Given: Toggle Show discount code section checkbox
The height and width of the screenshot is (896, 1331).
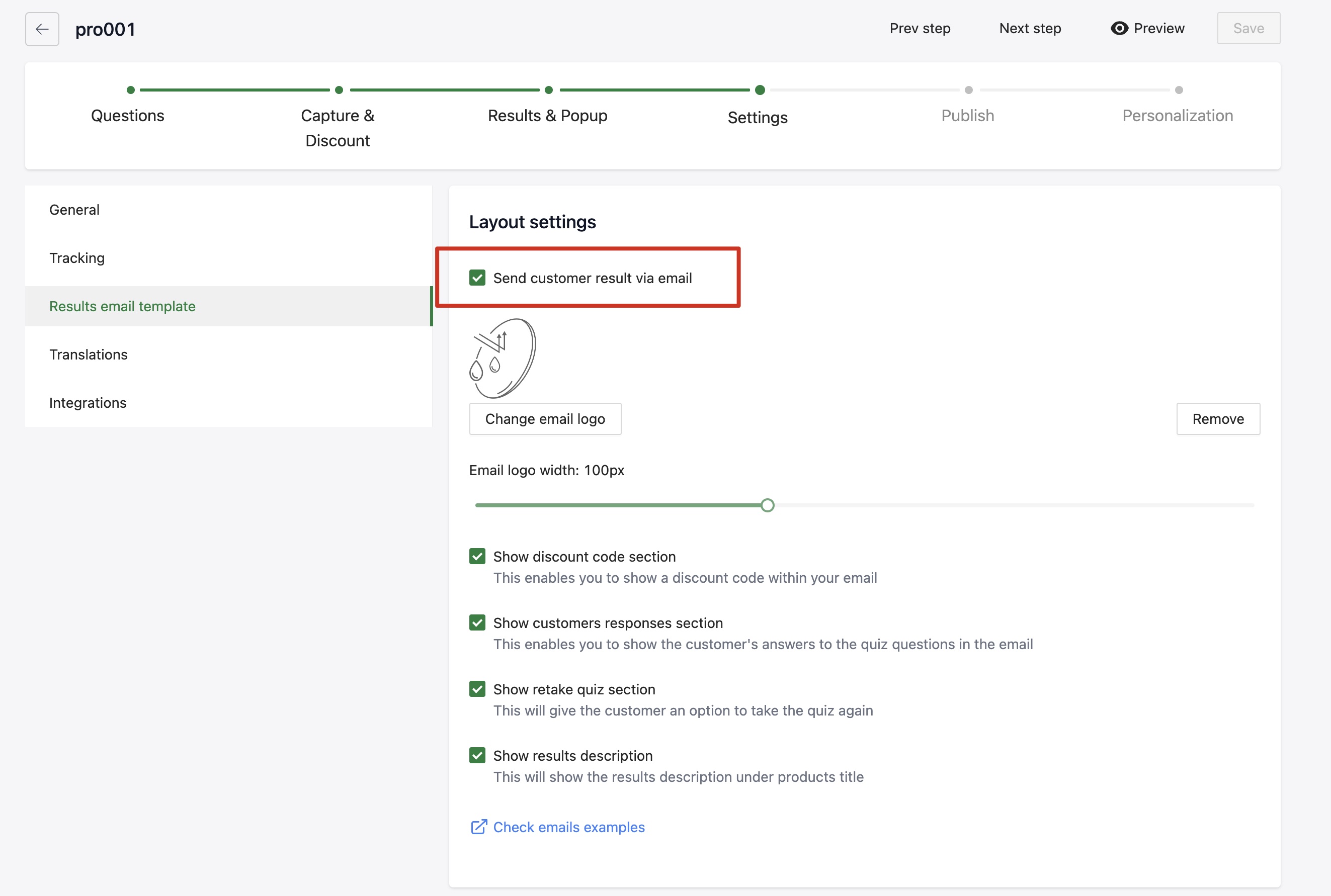Looking at the screenshot, I should (x=477, y=556).
